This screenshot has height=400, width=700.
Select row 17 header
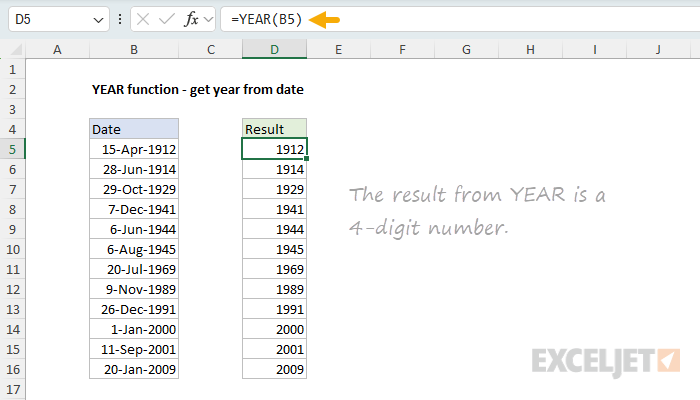[12, 389]
